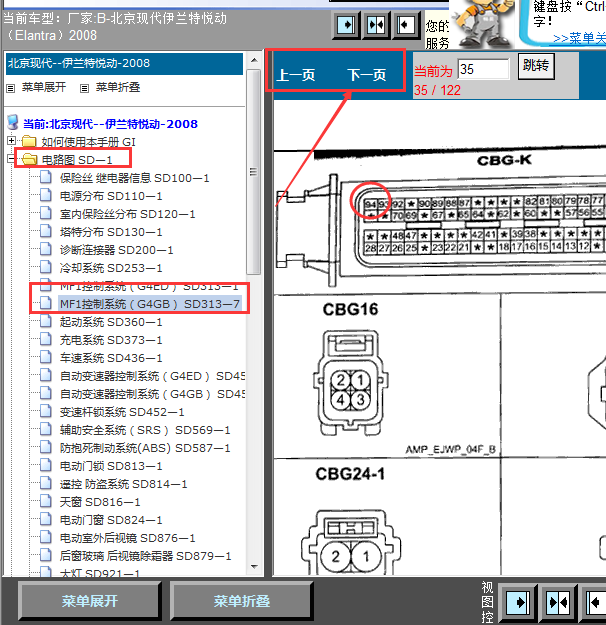The image size is (606, 625).
Task: Click the 跳转 jump button
Action: pos(536,66)
